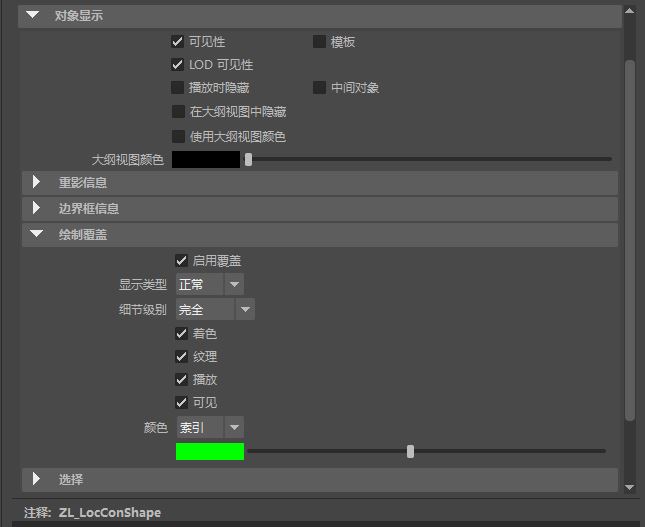Toggle the 纹理 checkbox
Screen dimensions: 645x527
pyautogui.click(x=181, y=356)
